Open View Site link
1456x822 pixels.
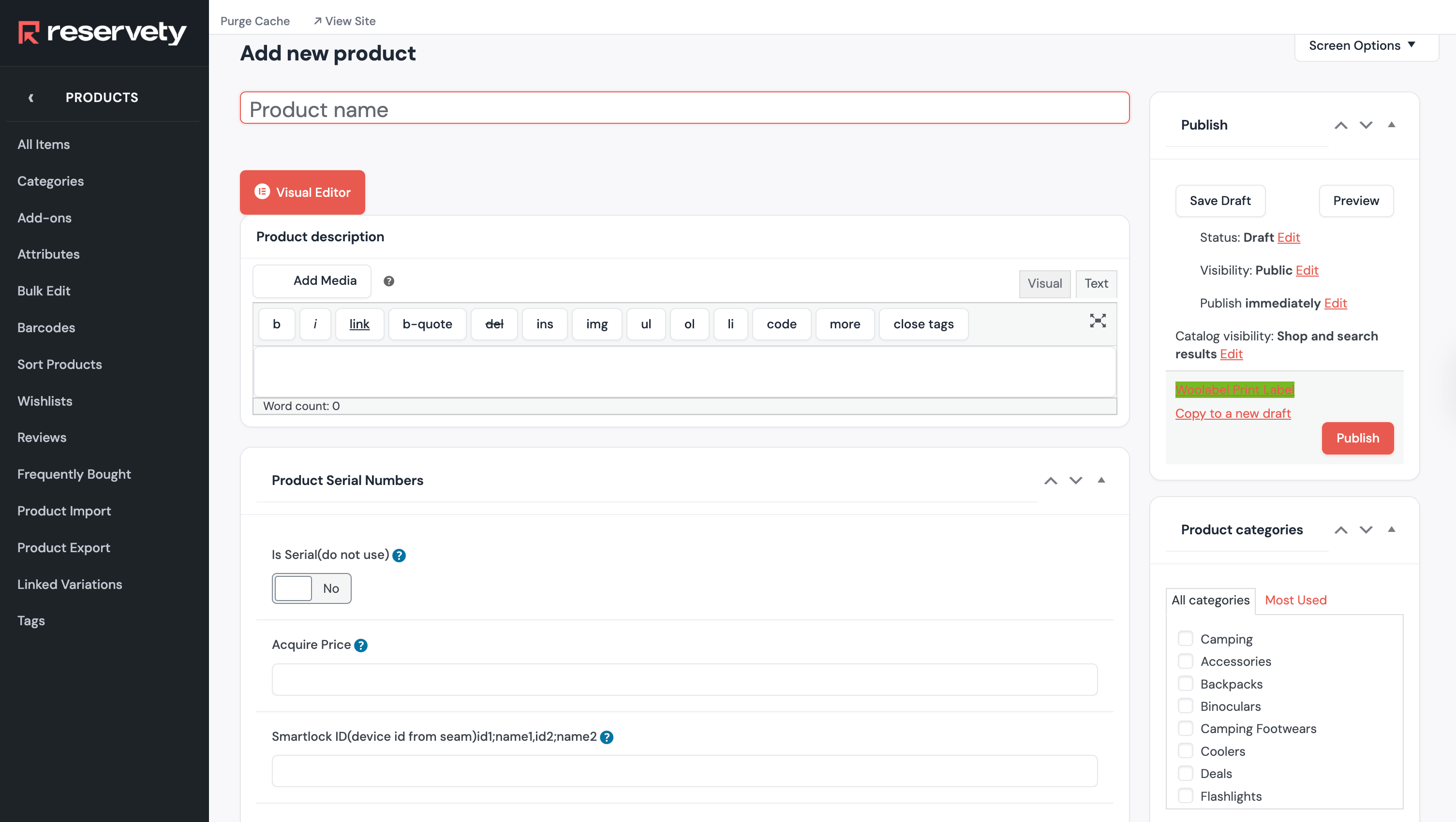[344, 21]
